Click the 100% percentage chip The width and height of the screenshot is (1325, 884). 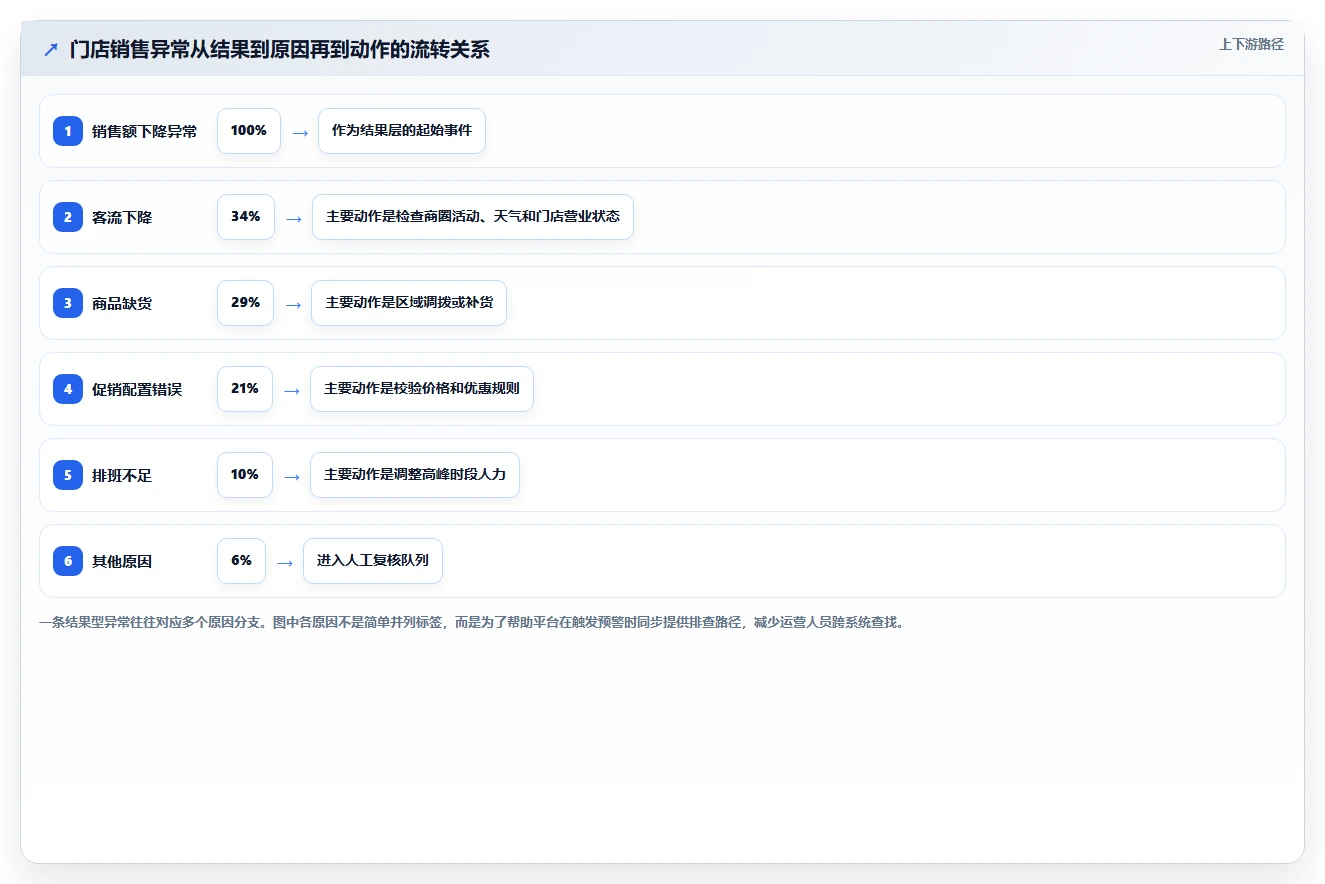click(249, 131)
